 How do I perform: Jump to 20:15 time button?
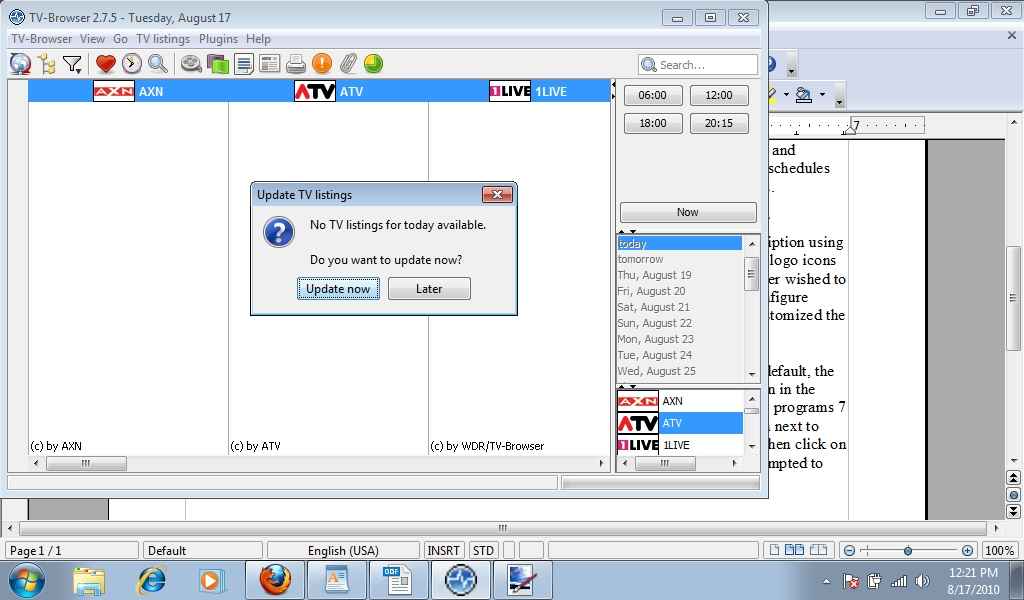coord(718,123)
